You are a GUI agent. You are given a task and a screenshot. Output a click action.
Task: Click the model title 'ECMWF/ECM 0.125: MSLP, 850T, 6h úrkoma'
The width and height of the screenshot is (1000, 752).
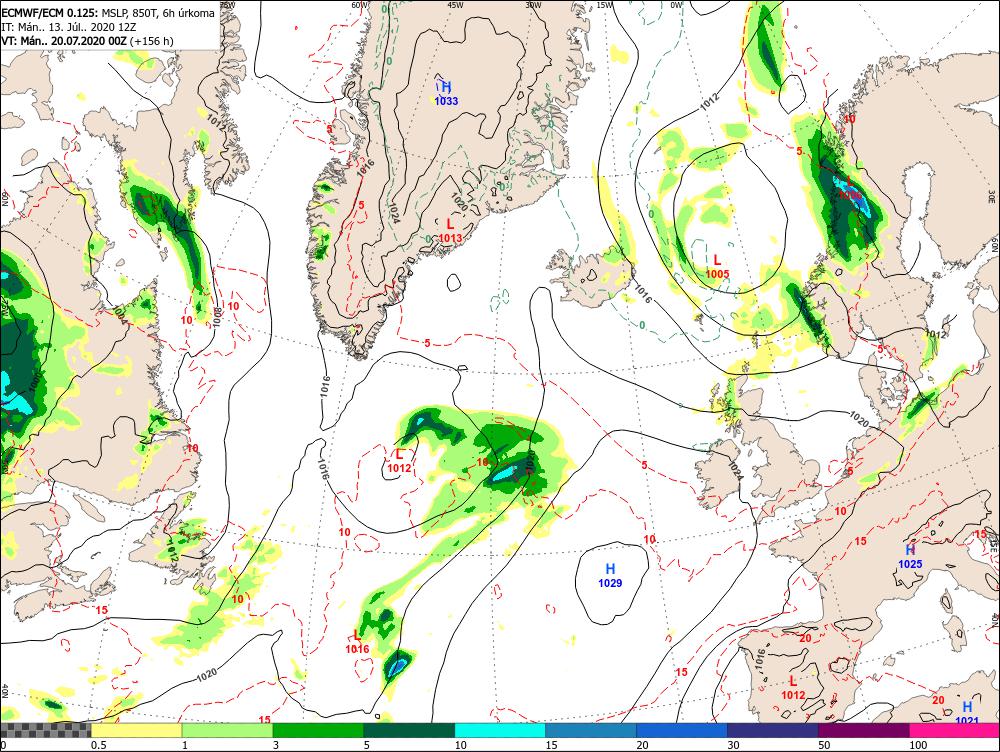click(108, 13)
